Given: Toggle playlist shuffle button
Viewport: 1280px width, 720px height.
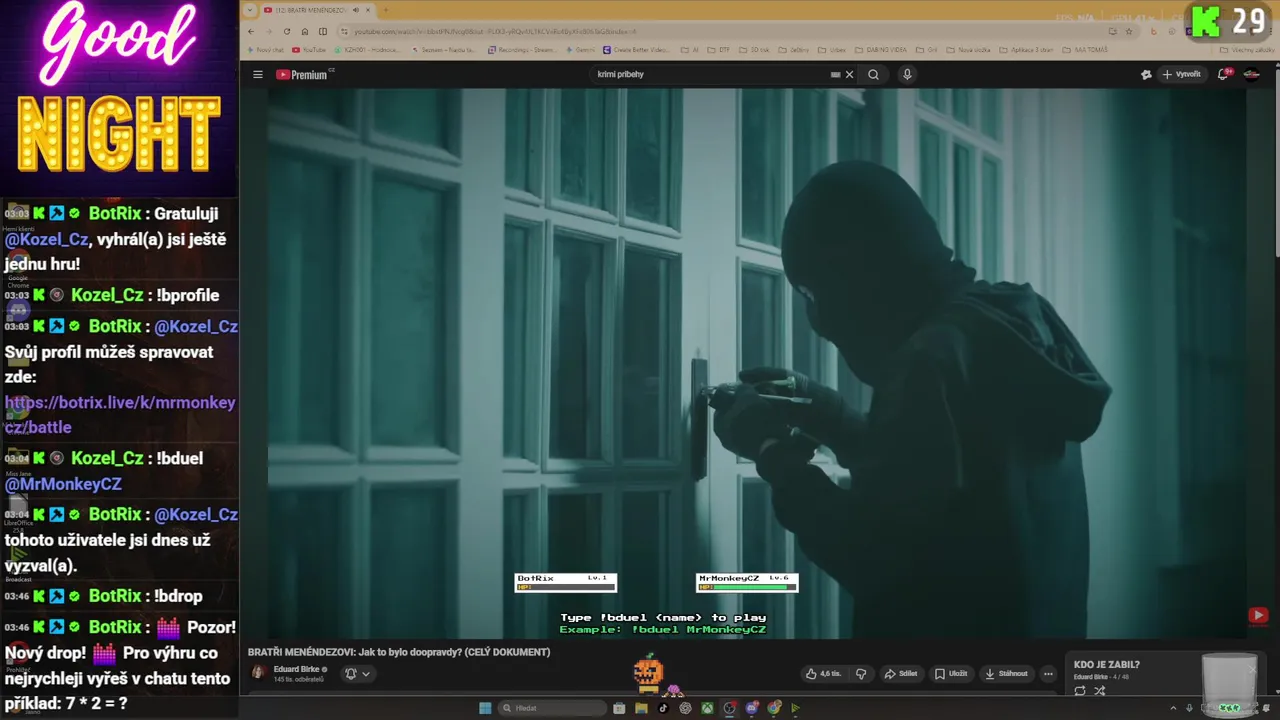Looking at the screenshot, I should pyautogui.click(x=1100, y=690).
